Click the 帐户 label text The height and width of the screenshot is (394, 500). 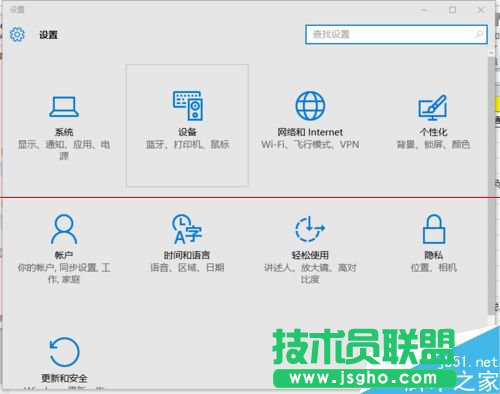point(64,255)
